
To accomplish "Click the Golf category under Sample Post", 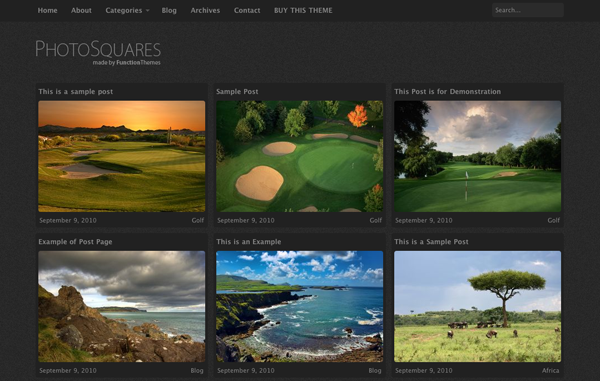I will (x=376, y=220).
